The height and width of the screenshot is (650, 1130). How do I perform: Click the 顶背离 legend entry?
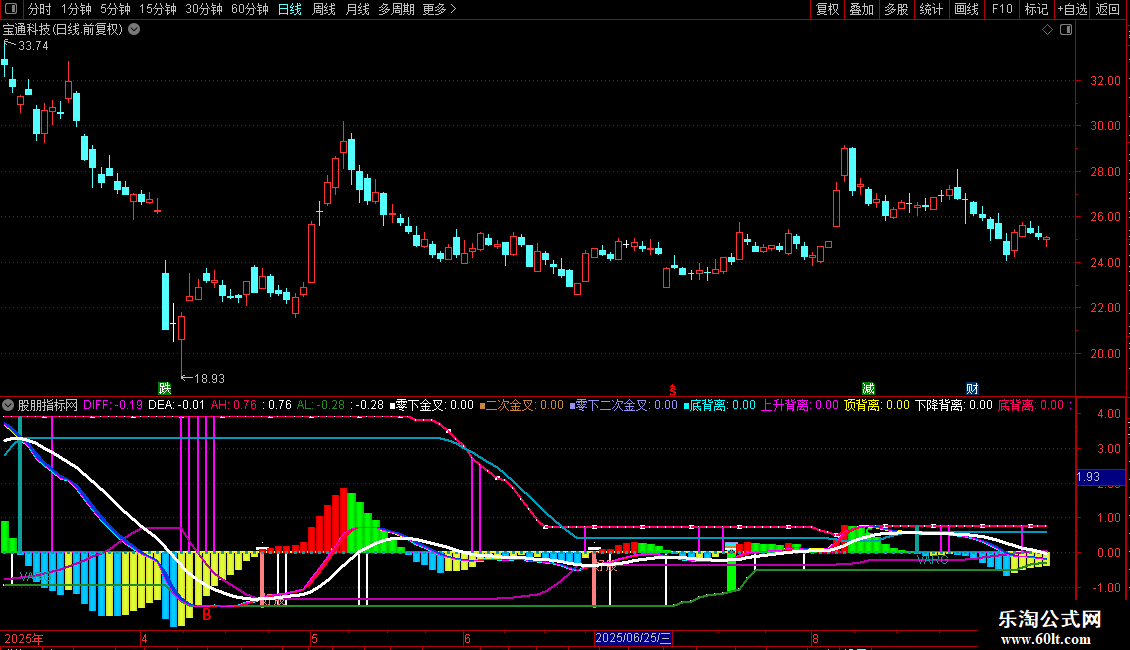point(876,406)
